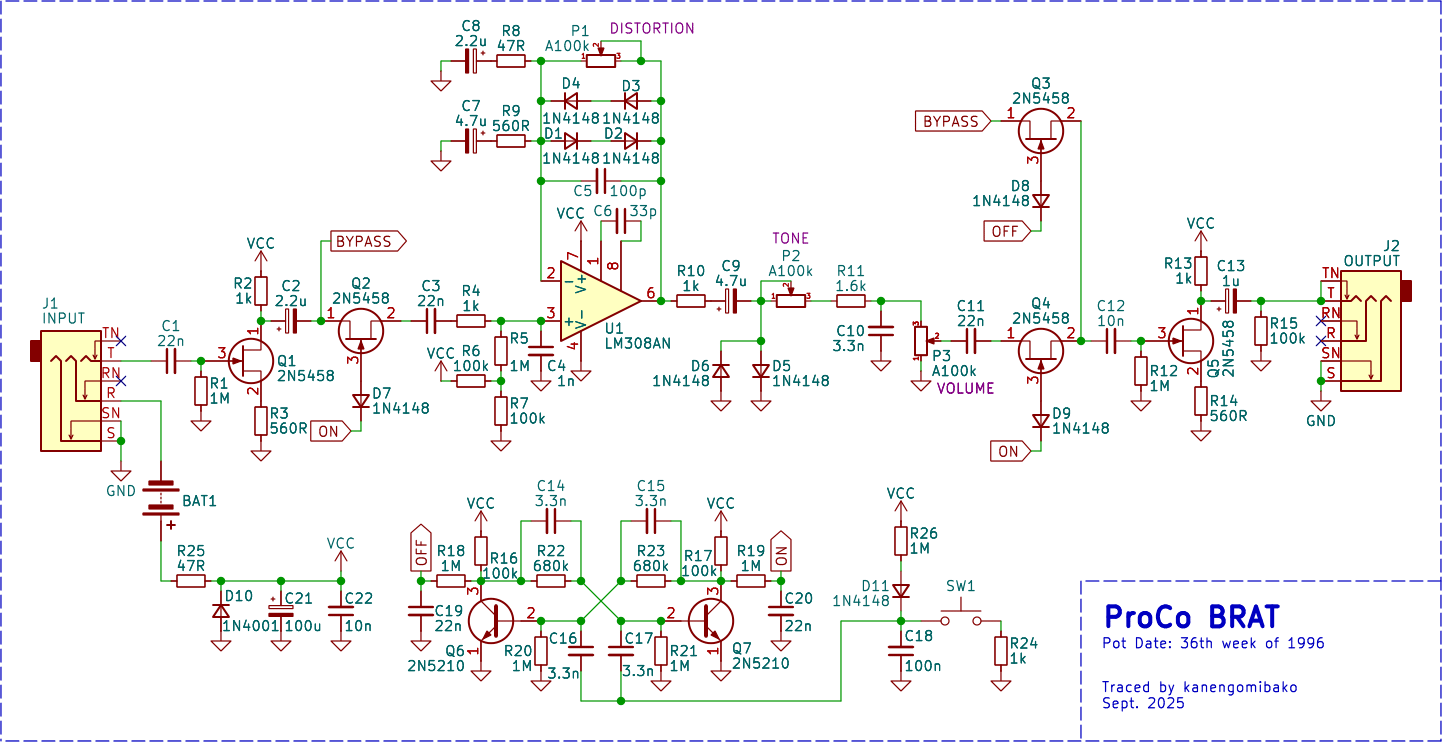Click the D11 1N4148 diode symbol

pyautogui.click(x=900, y=591)
